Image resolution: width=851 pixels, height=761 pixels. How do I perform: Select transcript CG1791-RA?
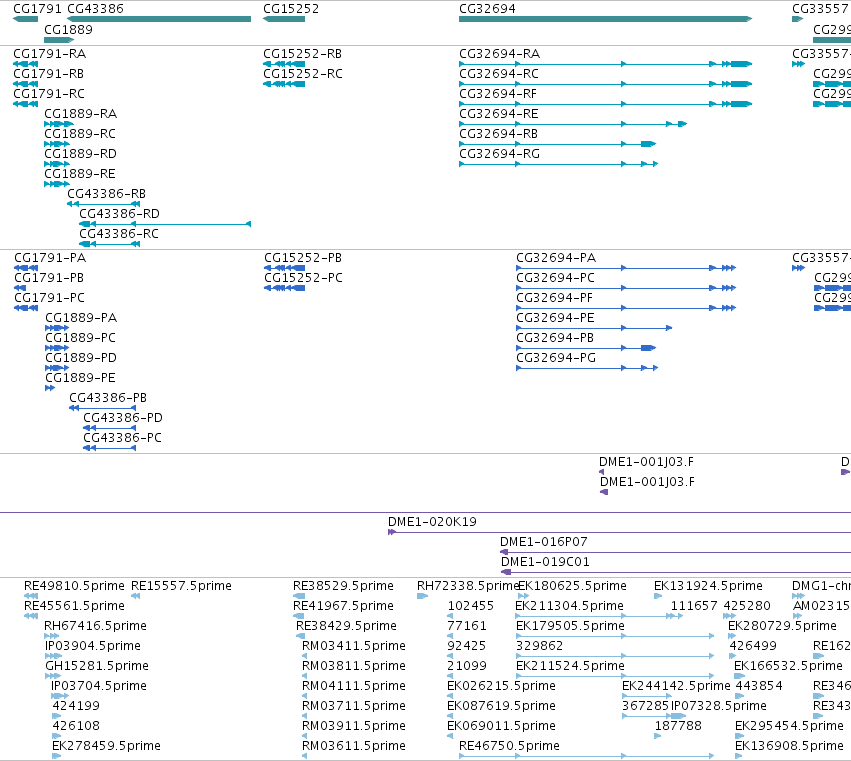pyautogui.click(x=49, y=54)
